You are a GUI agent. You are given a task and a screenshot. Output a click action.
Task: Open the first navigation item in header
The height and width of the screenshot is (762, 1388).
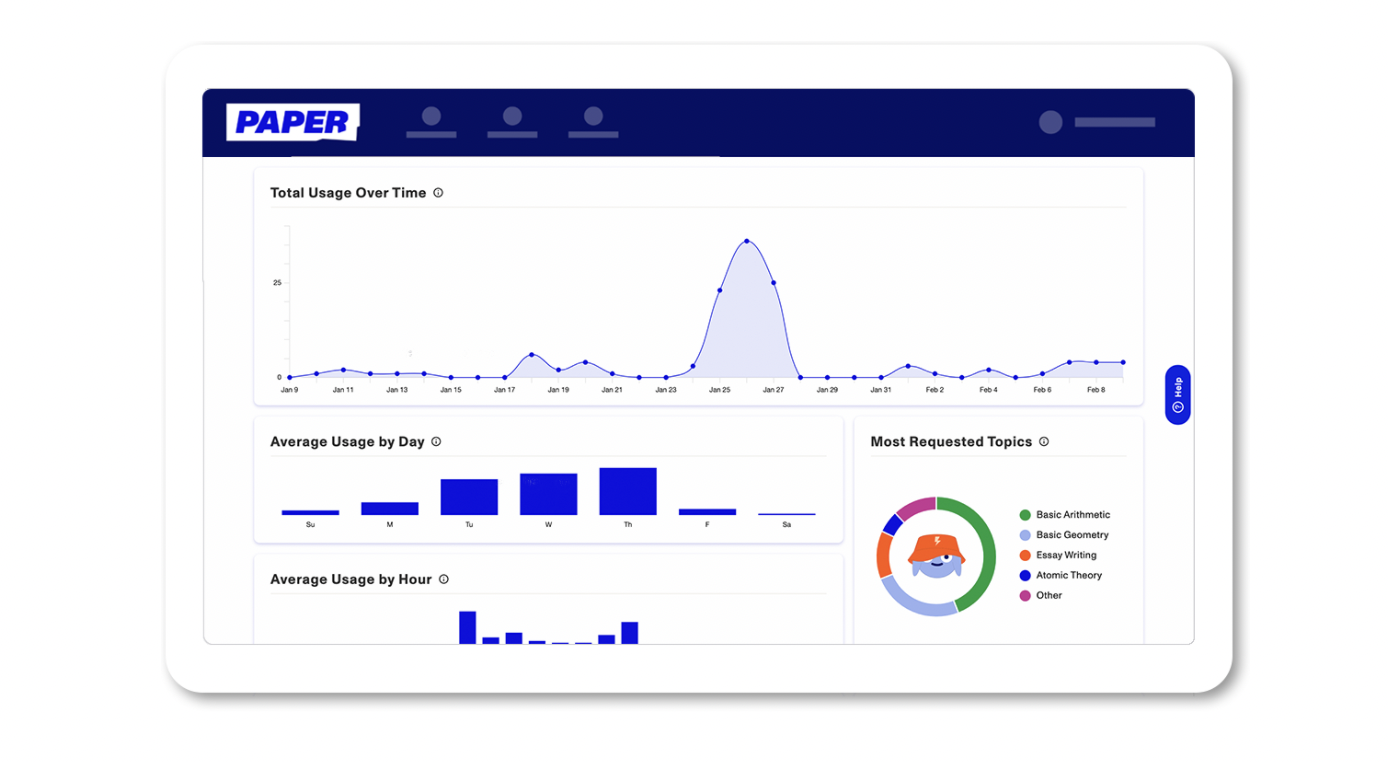click(431, 122)
